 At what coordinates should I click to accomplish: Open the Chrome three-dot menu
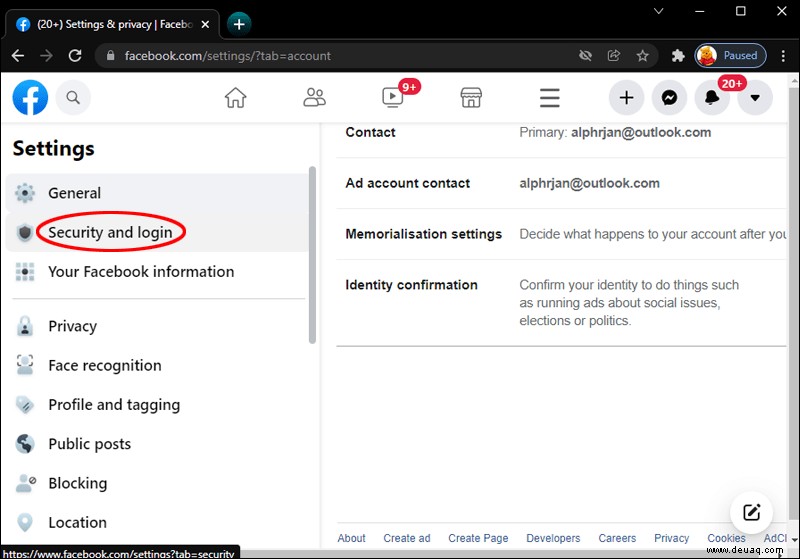click(783, 56)
